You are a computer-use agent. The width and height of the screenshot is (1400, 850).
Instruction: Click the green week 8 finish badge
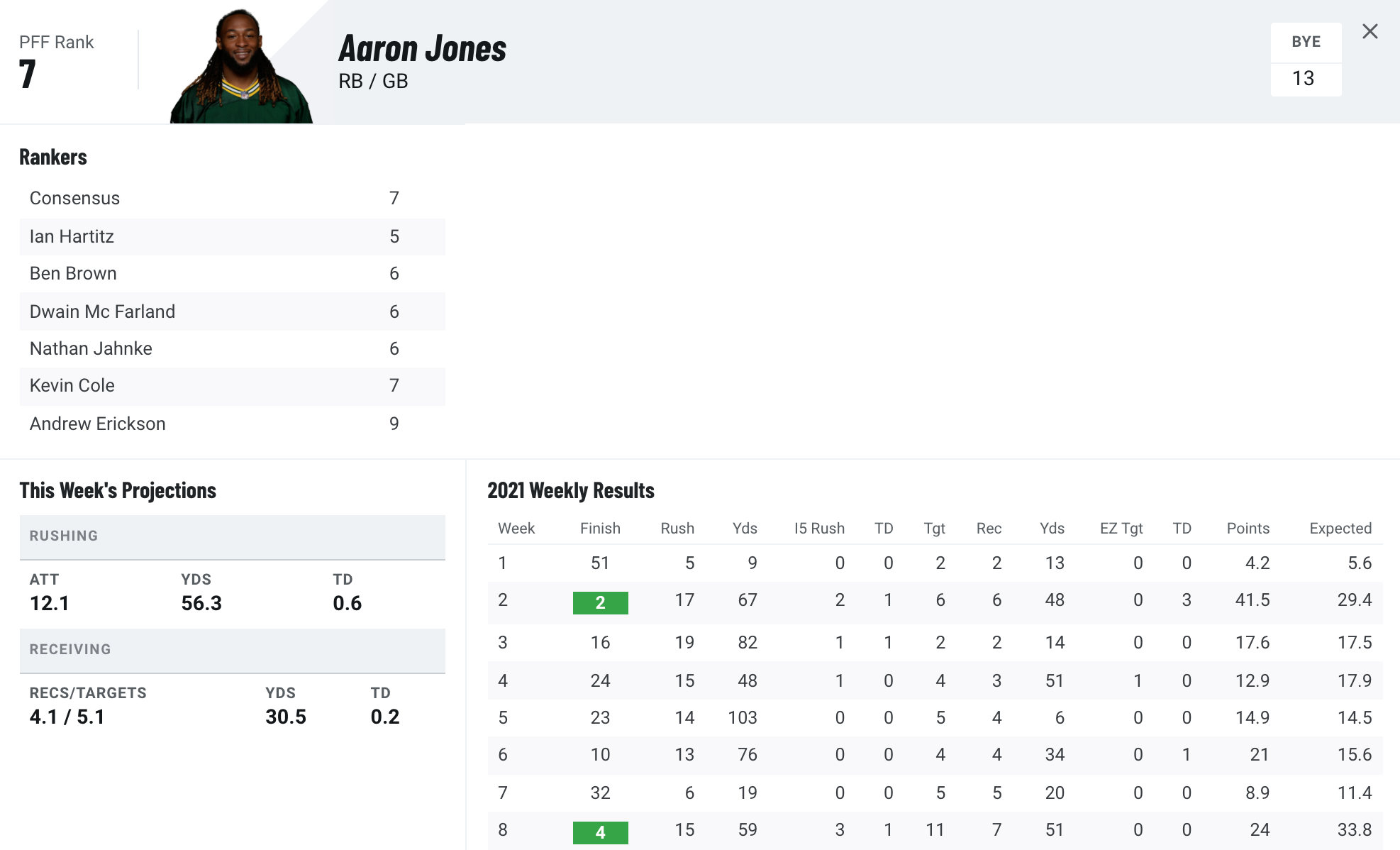pyautogui.click(x=600, y=832)
